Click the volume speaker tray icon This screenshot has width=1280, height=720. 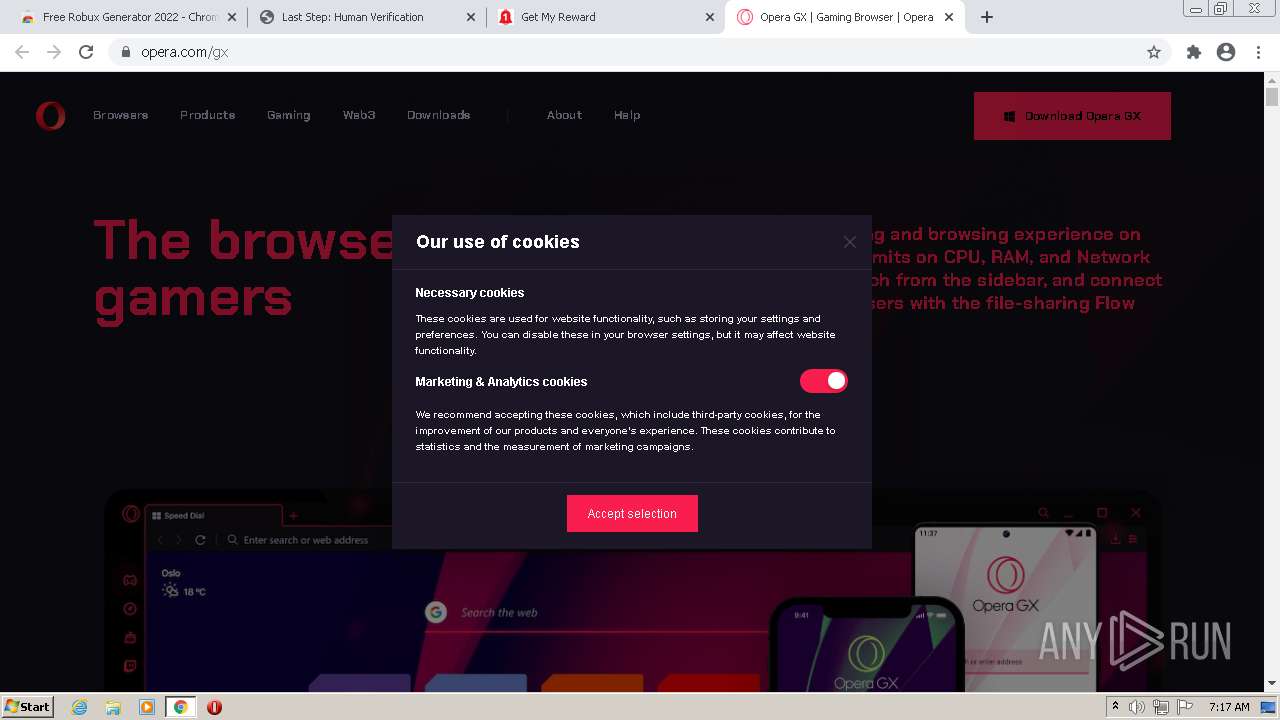click(1137, 707)
